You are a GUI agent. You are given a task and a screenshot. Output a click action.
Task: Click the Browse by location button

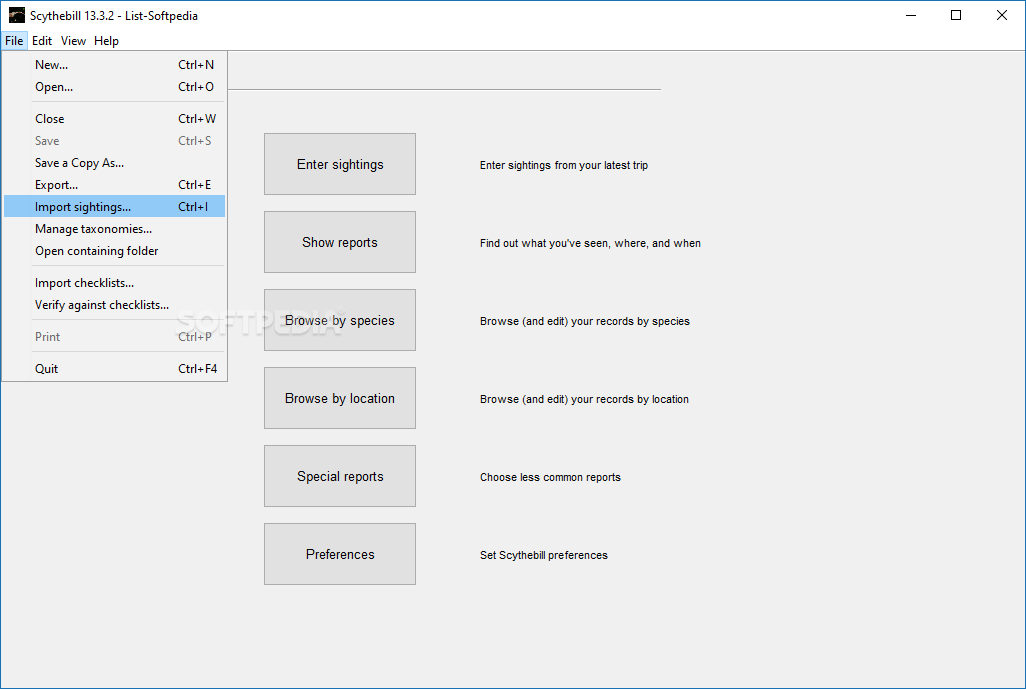(x=340, y=398)
